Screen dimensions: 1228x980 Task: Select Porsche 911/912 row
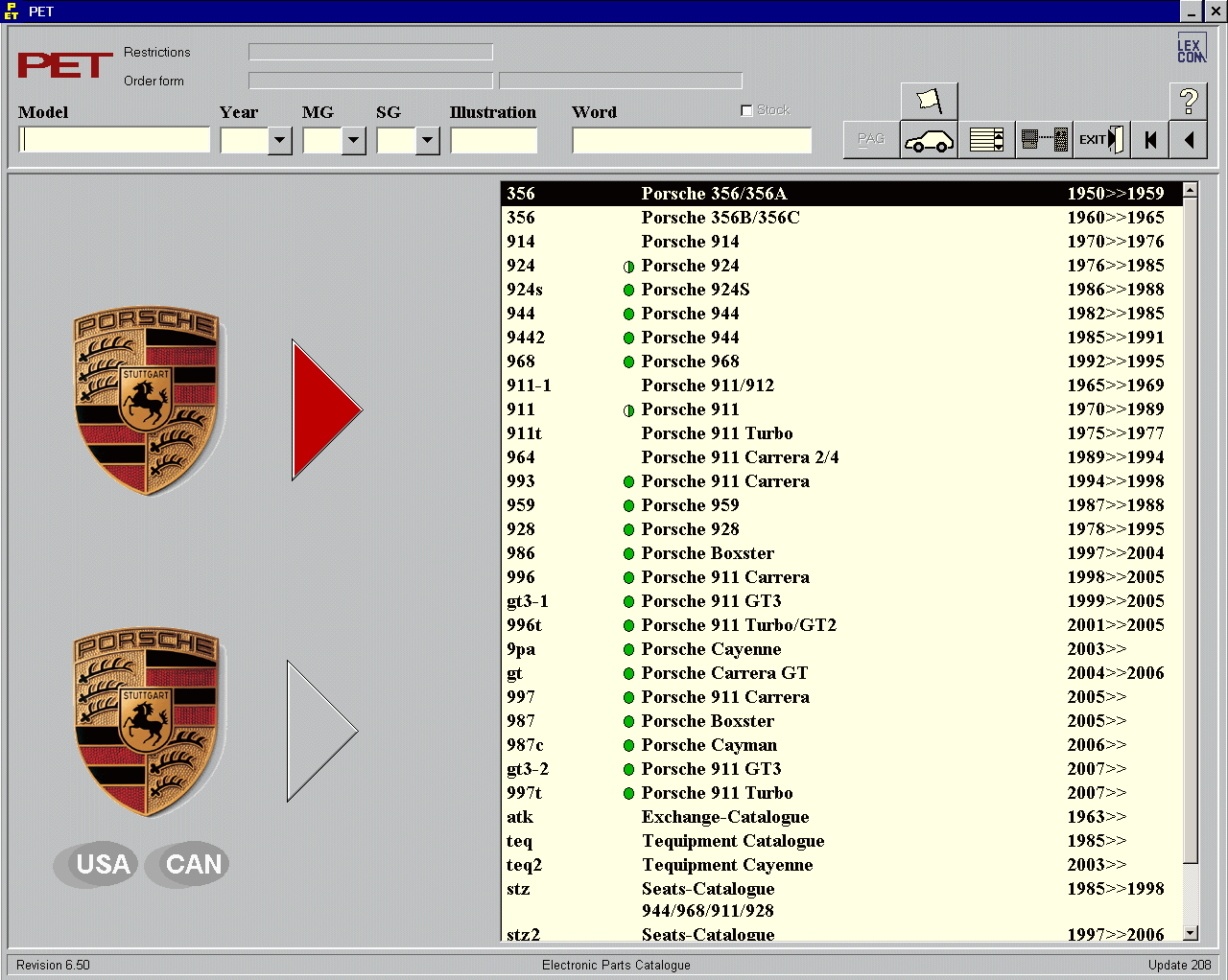841,385
